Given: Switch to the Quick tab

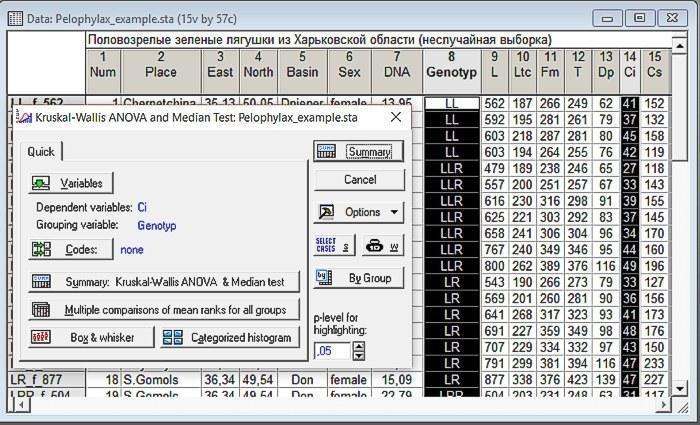Looking at the screenshot, I should pos(41,151).
